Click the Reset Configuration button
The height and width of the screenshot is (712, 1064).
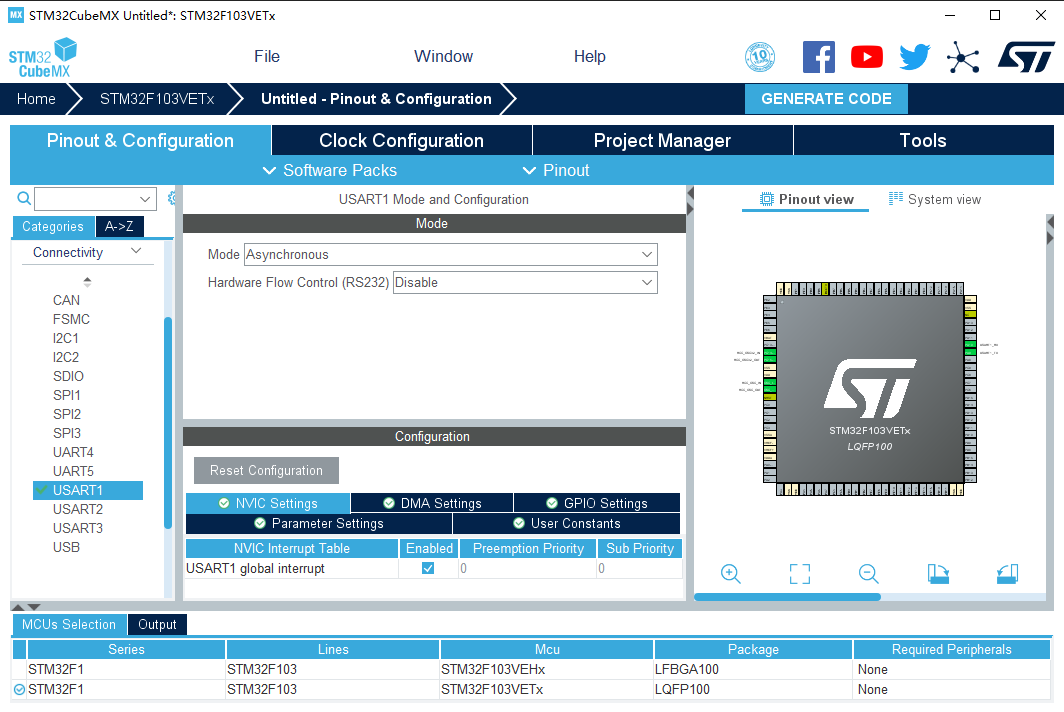coord(266,470)
